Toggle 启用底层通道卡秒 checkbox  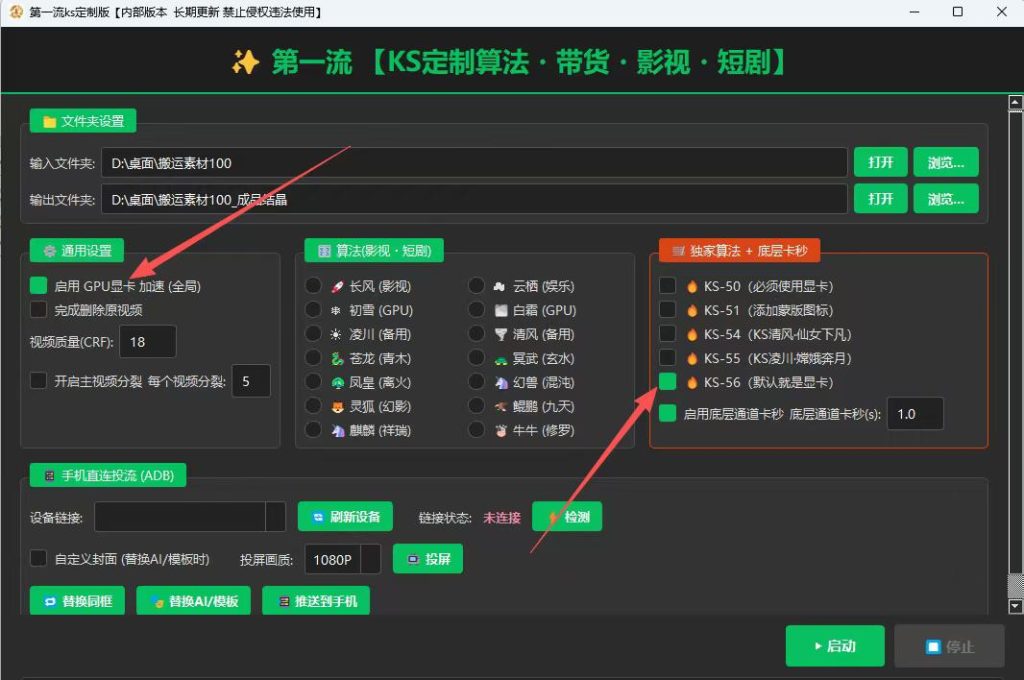click(x=667, y=413)
